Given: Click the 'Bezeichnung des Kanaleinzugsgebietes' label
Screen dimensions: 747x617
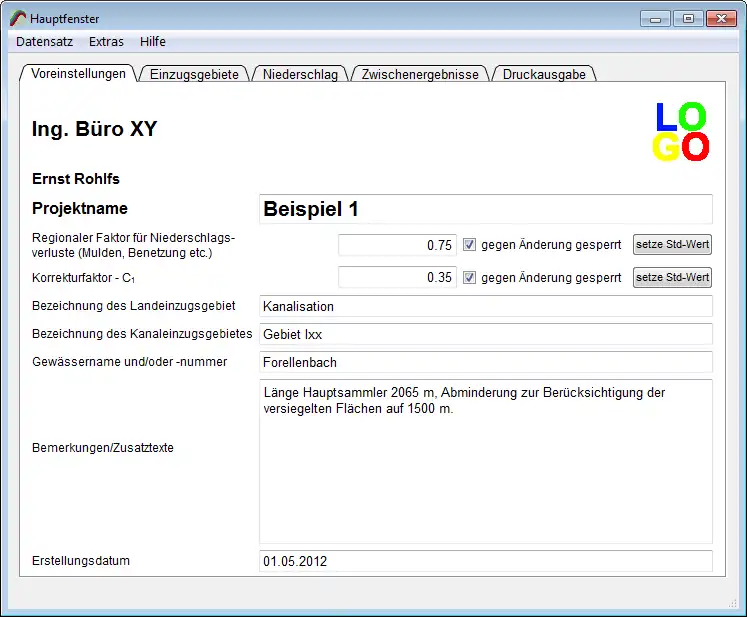Looking at the screenshot, I should click(x=142, y=334).
